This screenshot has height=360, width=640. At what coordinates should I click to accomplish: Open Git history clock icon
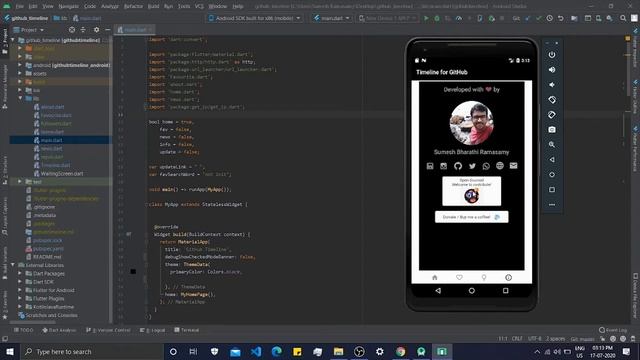click(x=550, y=18)
